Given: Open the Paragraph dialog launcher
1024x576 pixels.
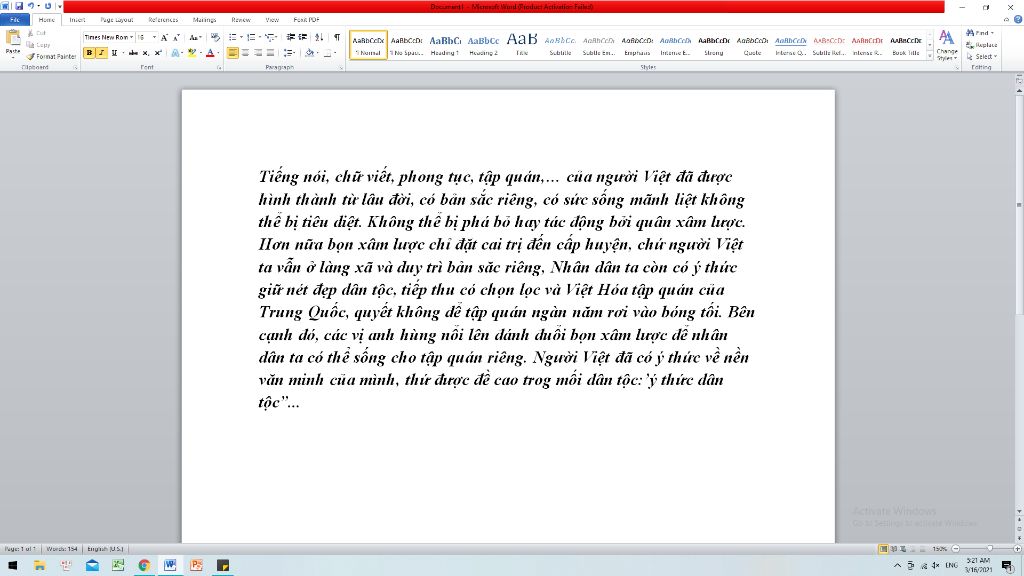Looking at the screenshot, I should pos(341,67).
